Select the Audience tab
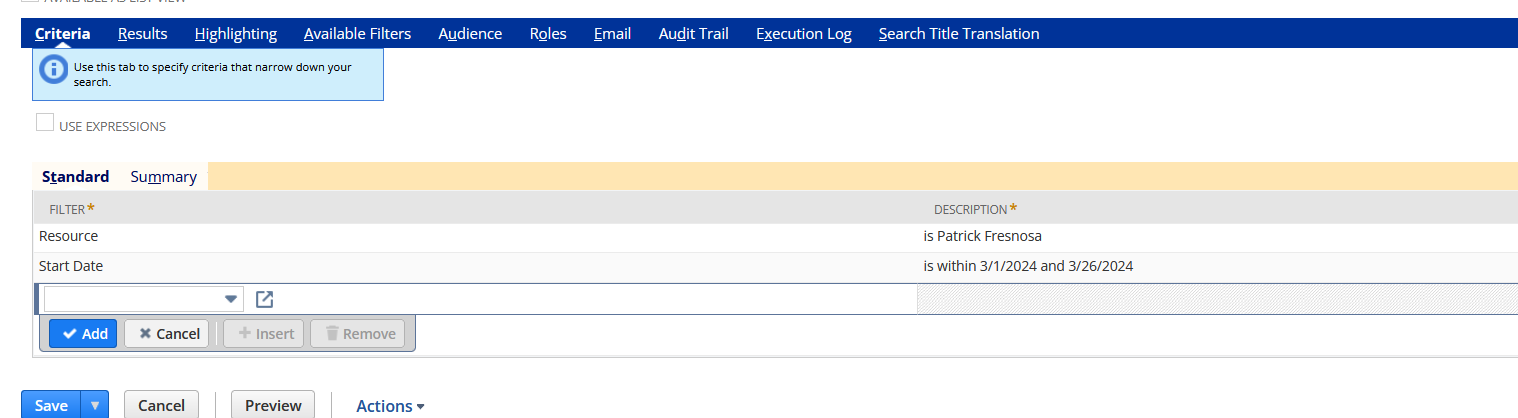 pyautogui.click(x=470, y=34)
